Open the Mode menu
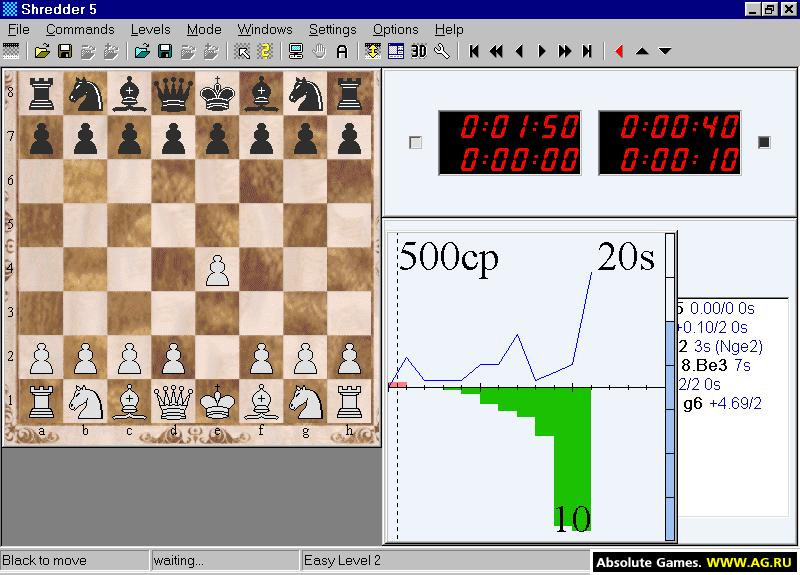The width and height of the screenshot is (800, 575). (x=204, y=30)
